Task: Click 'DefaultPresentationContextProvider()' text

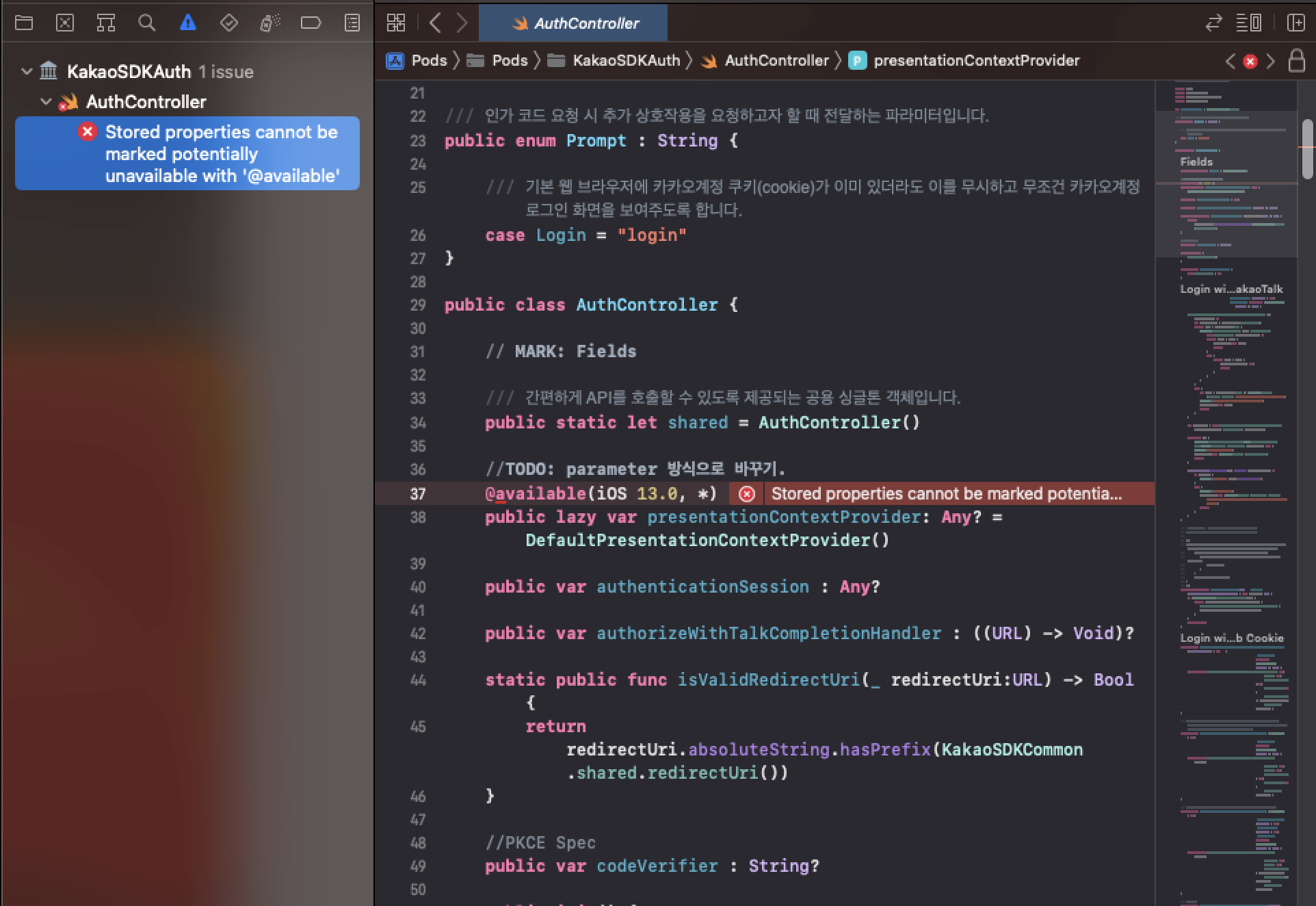Action: [707, 540]
